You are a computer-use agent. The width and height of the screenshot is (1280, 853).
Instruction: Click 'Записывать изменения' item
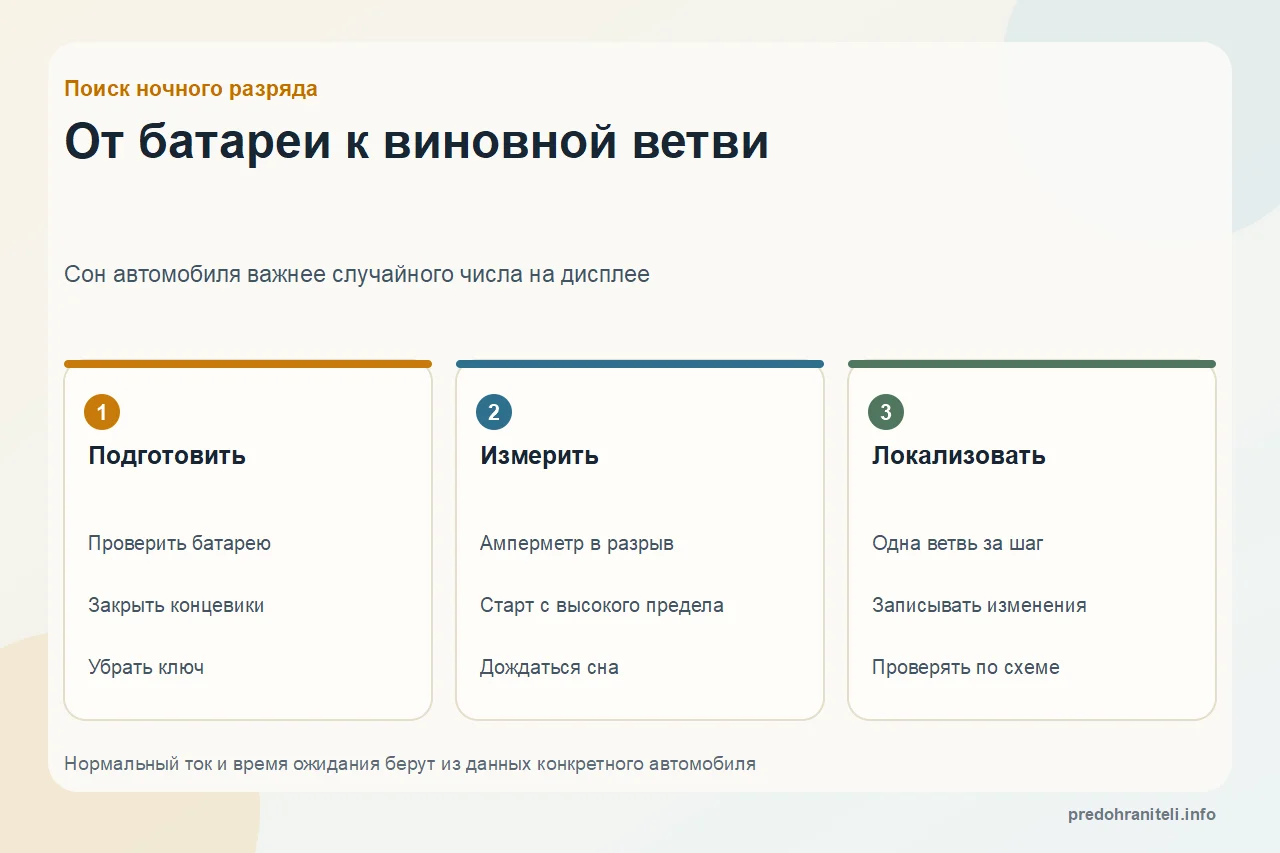(979, 605)
